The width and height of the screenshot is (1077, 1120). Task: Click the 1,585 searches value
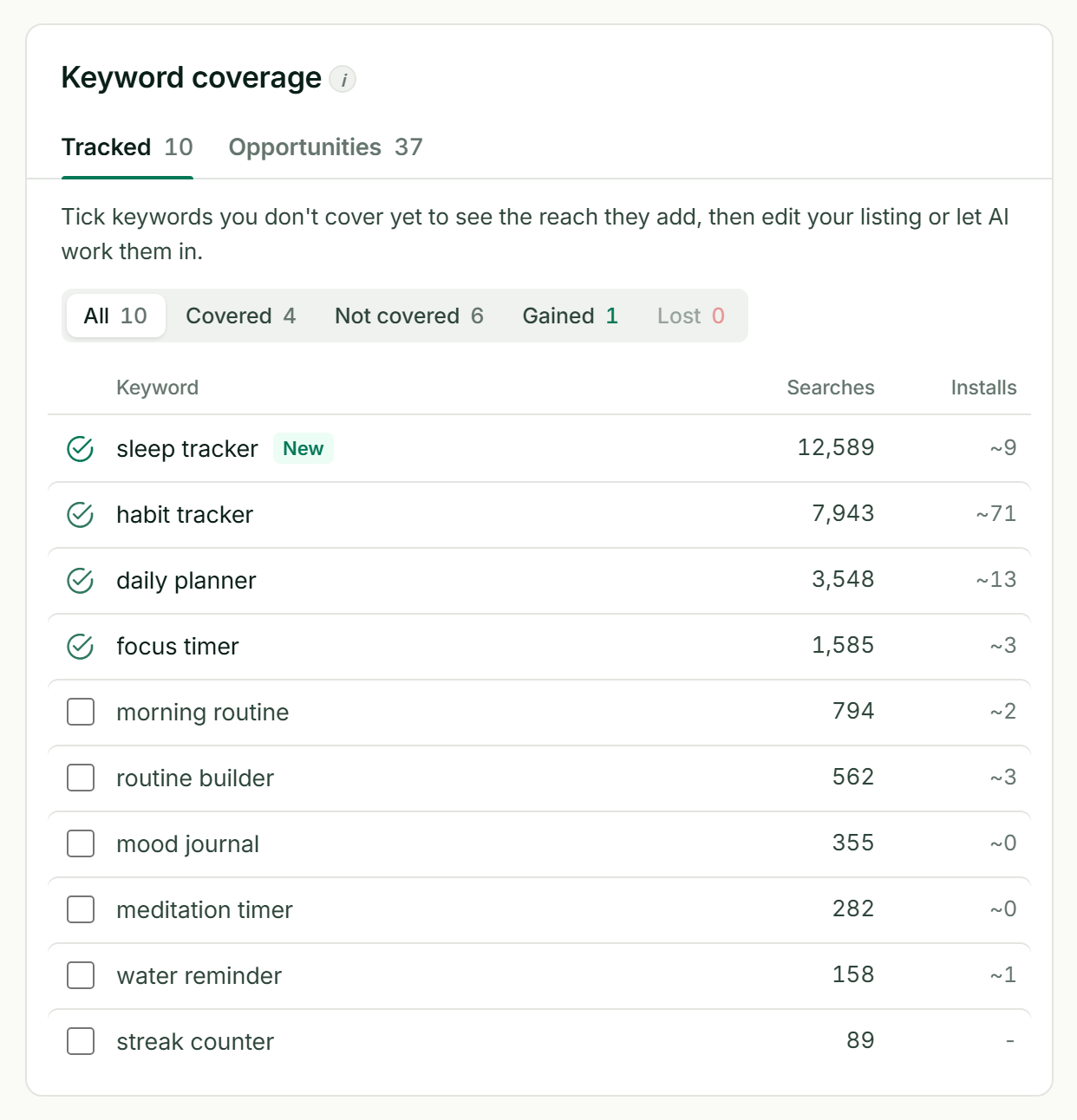843,645
